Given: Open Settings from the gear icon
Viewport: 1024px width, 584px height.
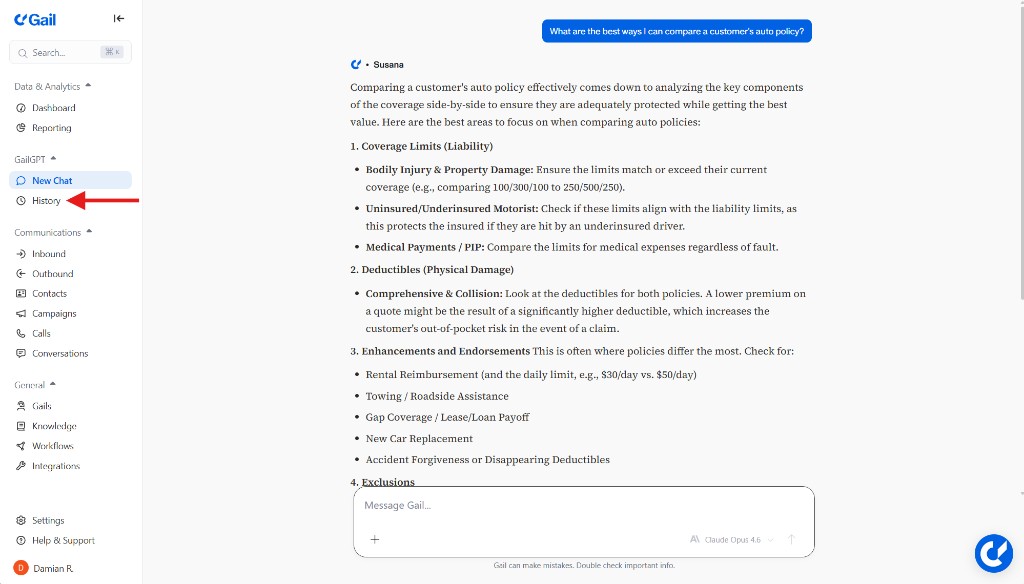Looking at the screenshot, I should (x=21, y=521).
